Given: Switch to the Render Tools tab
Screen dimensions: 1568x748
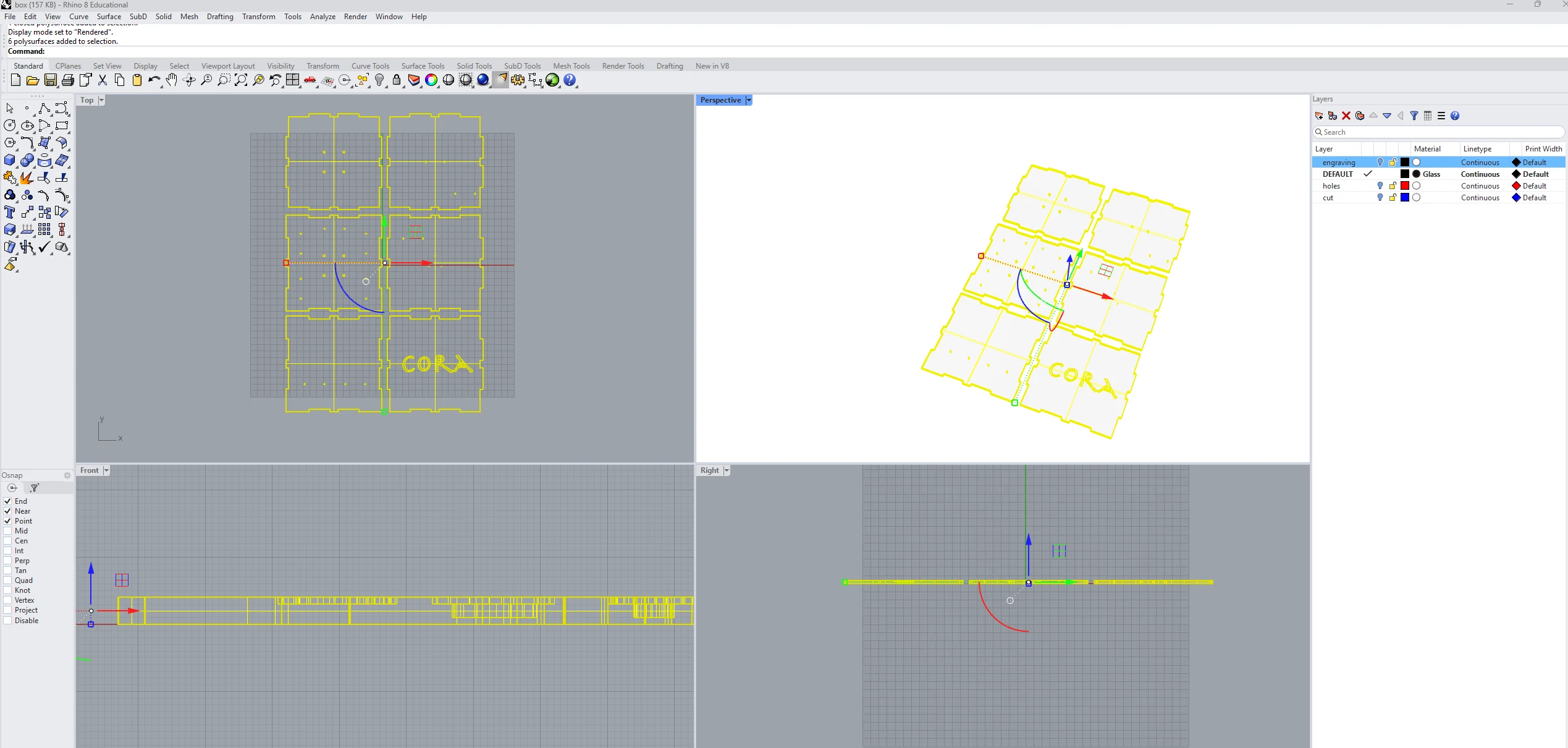Looking at the screenshot, I should tap(623, 66).
